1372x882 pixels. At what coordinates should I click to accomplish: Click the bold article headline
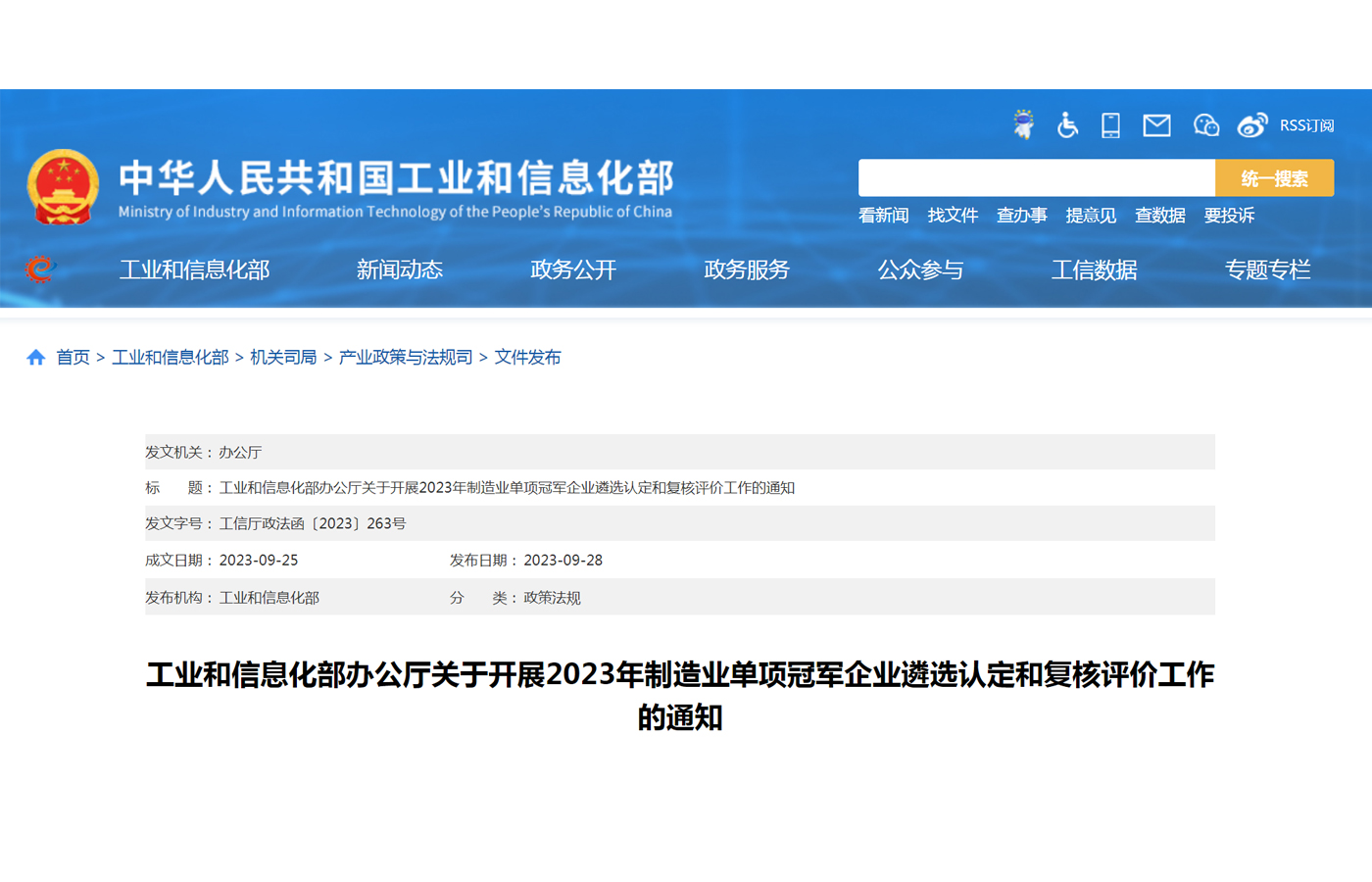coord(680,696)
